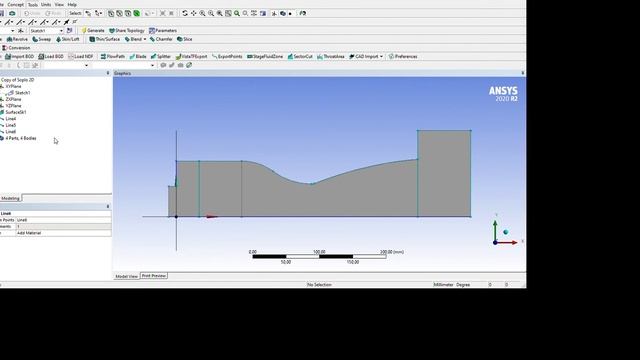Click the Blade tool
The width and height of the screenshot is (640, 360).
(138, 56)
